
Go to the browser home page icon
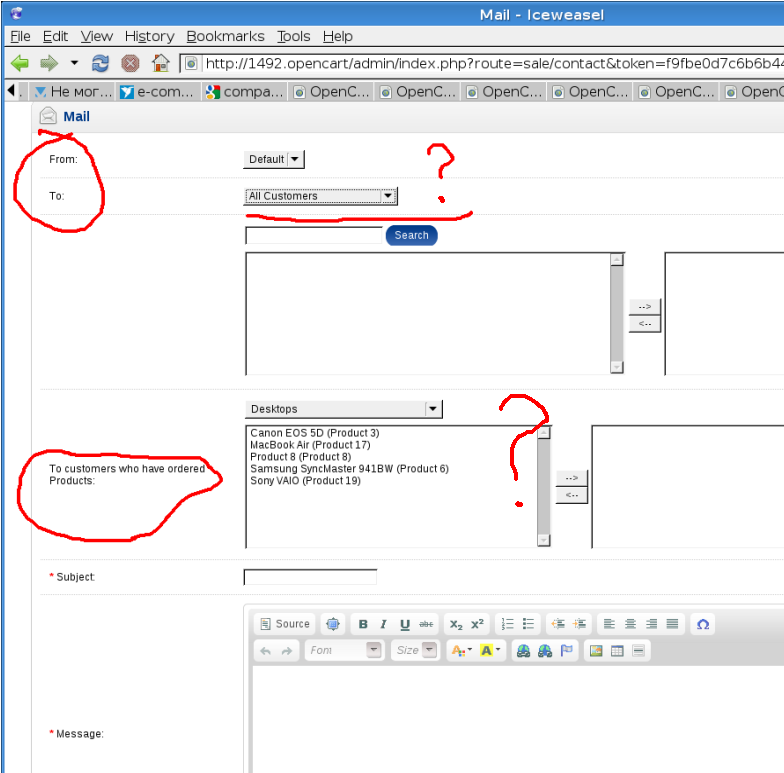point(161,64)
